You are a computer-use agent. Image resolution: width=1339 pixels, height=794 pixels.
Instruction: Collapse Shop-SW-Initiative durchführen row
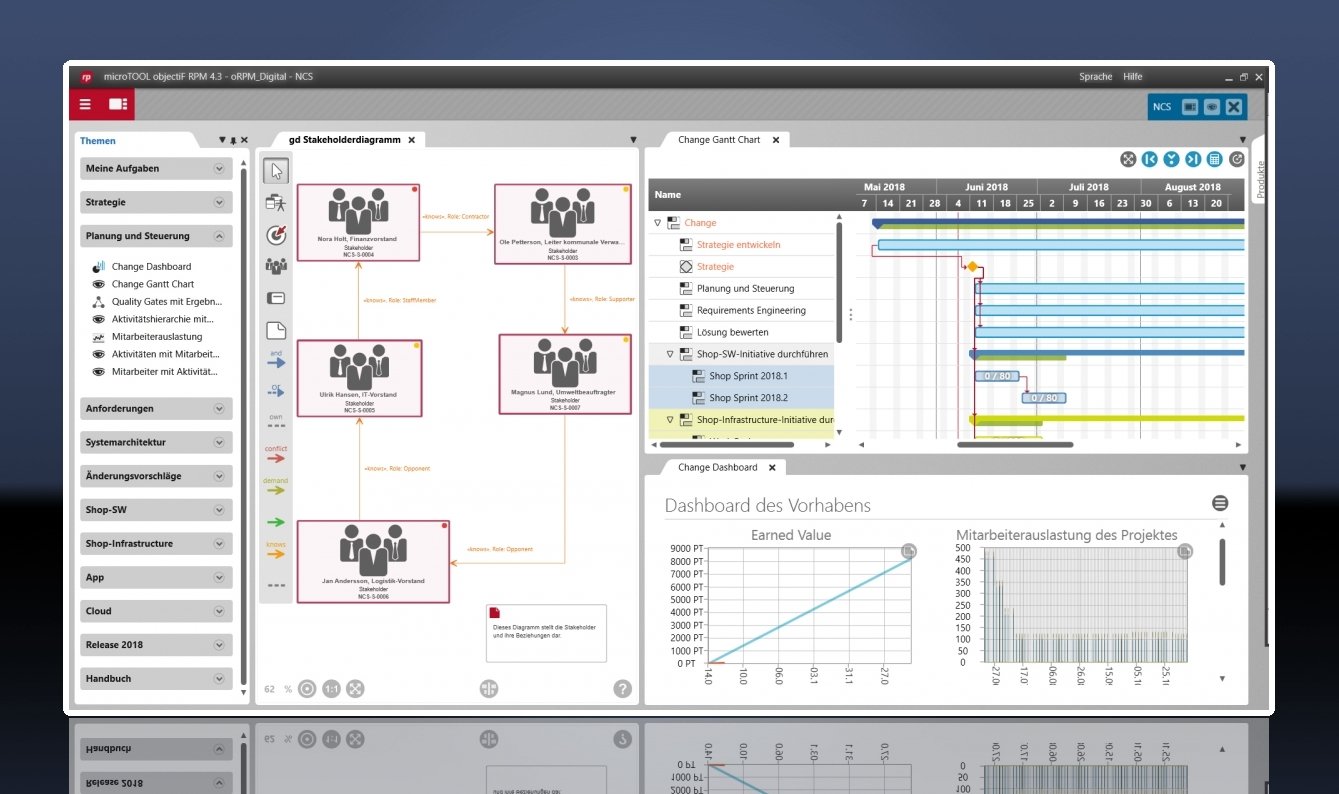click(670, 354)
